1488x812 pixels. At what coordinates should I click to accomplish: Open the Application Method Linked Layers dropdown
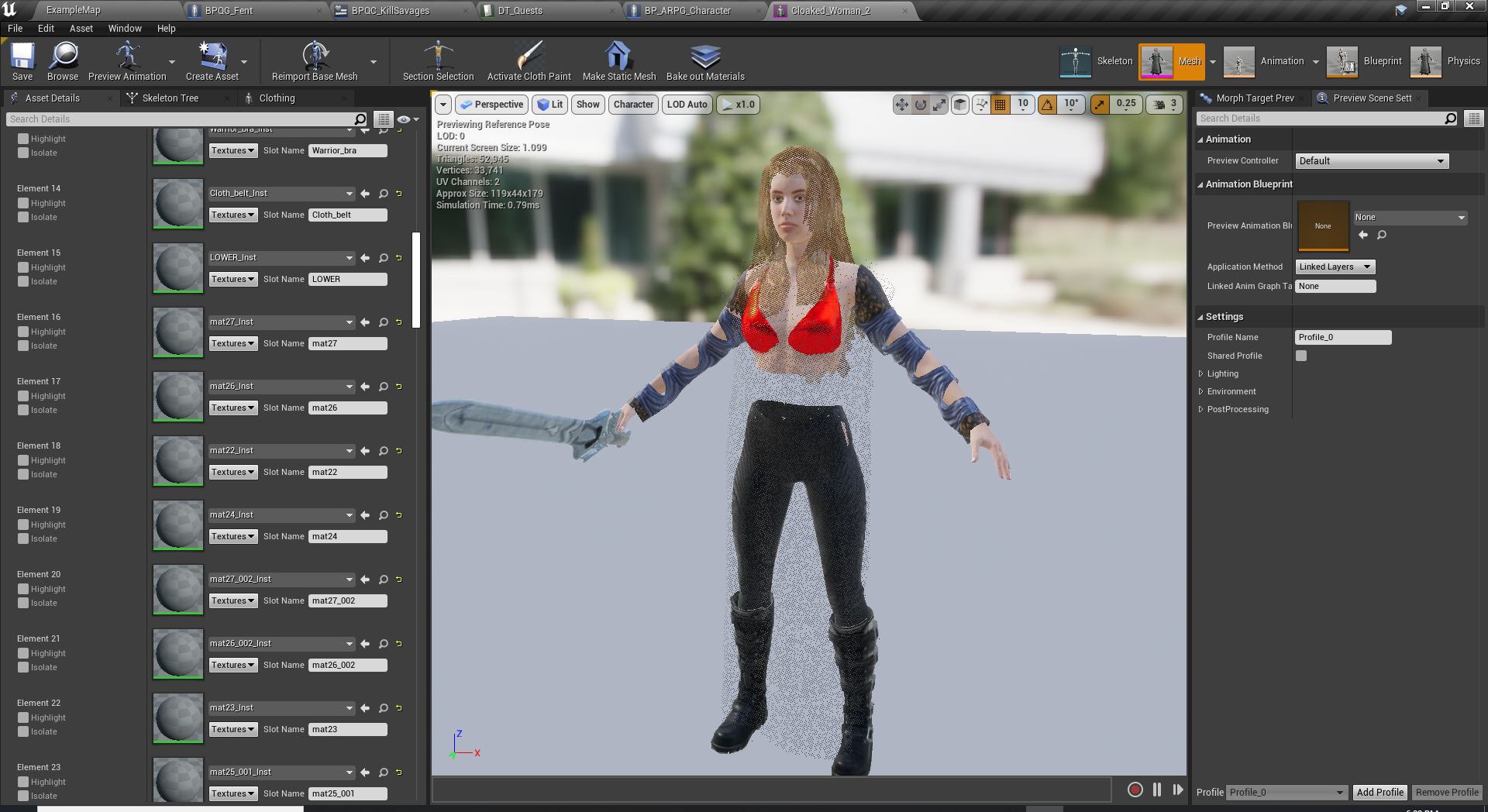click(x=1335, y=267)
